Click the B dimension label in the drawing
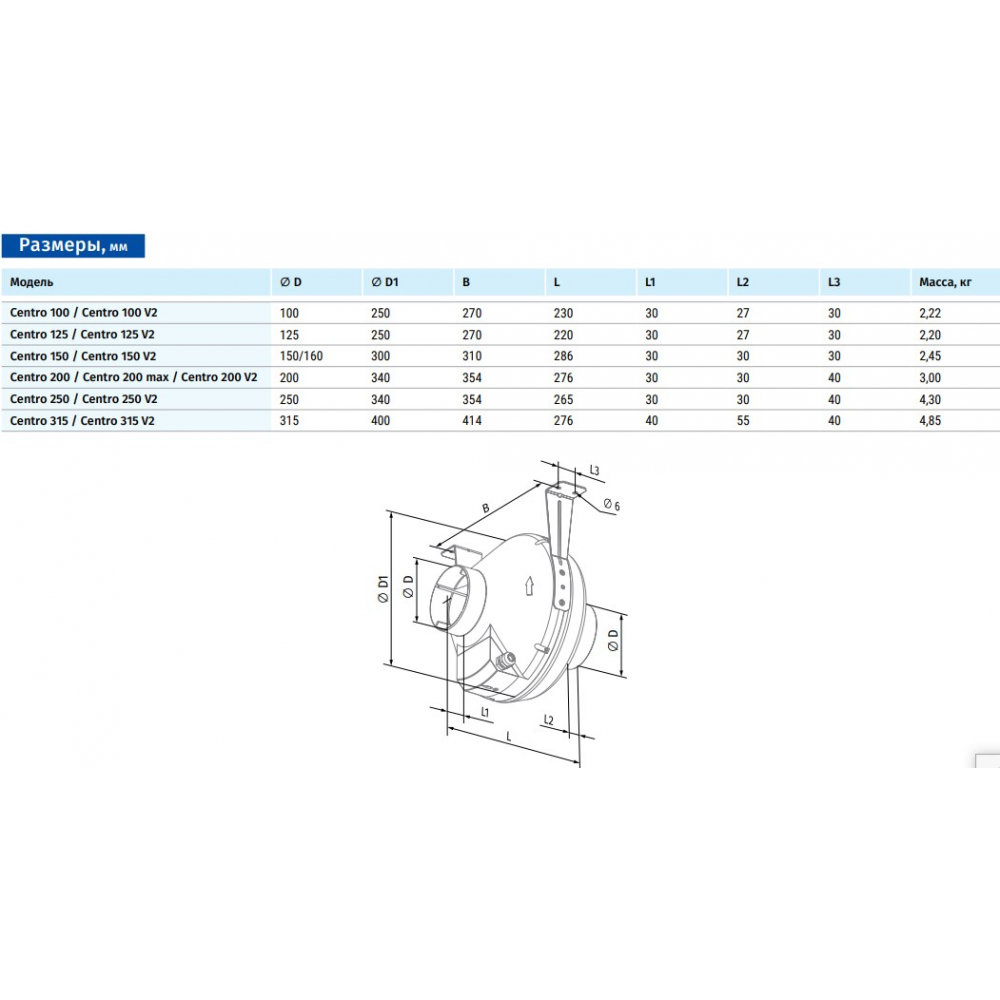 [486, 508]
